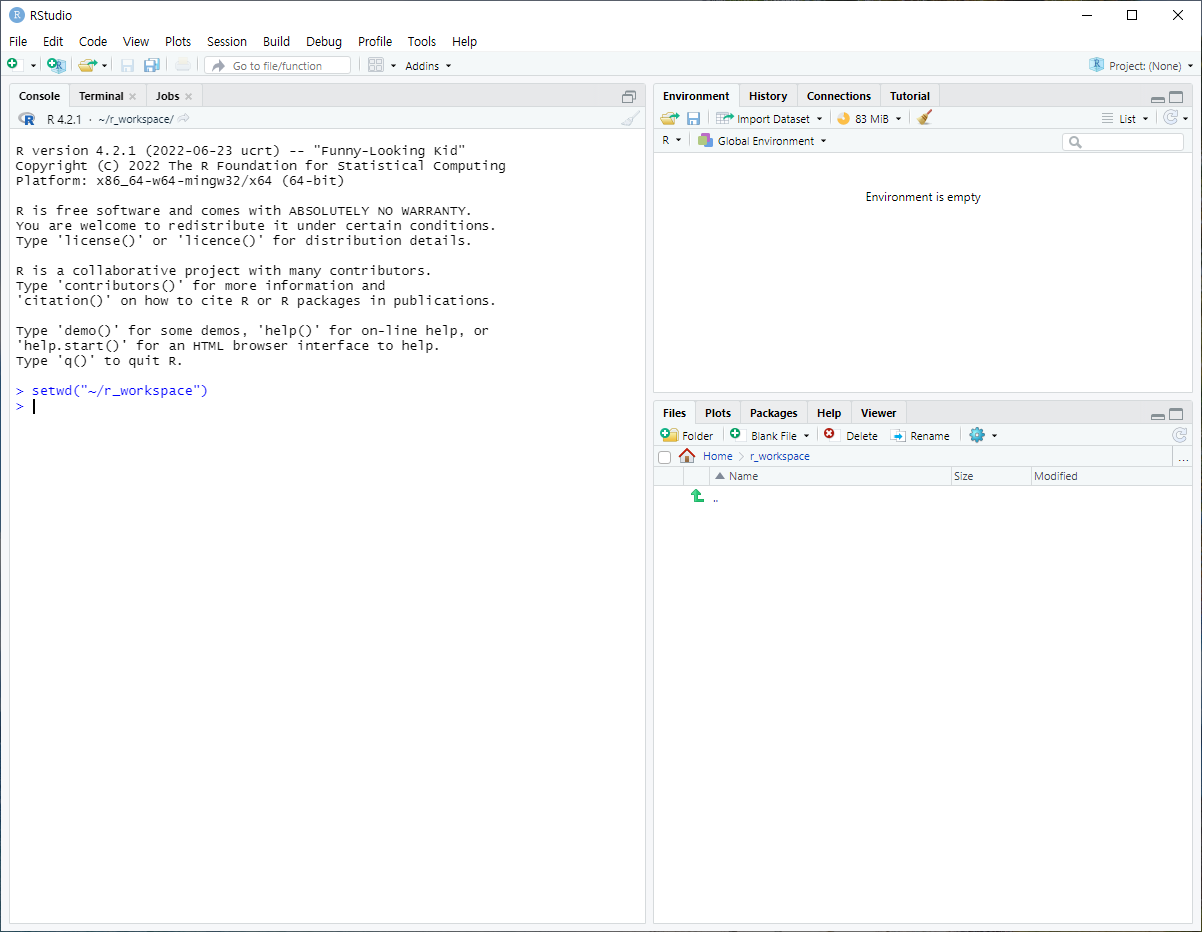Image resolution: width=1202 pixels, height=932 pixels.
Task: Go to the Home directory link
Action: [717, 456]
